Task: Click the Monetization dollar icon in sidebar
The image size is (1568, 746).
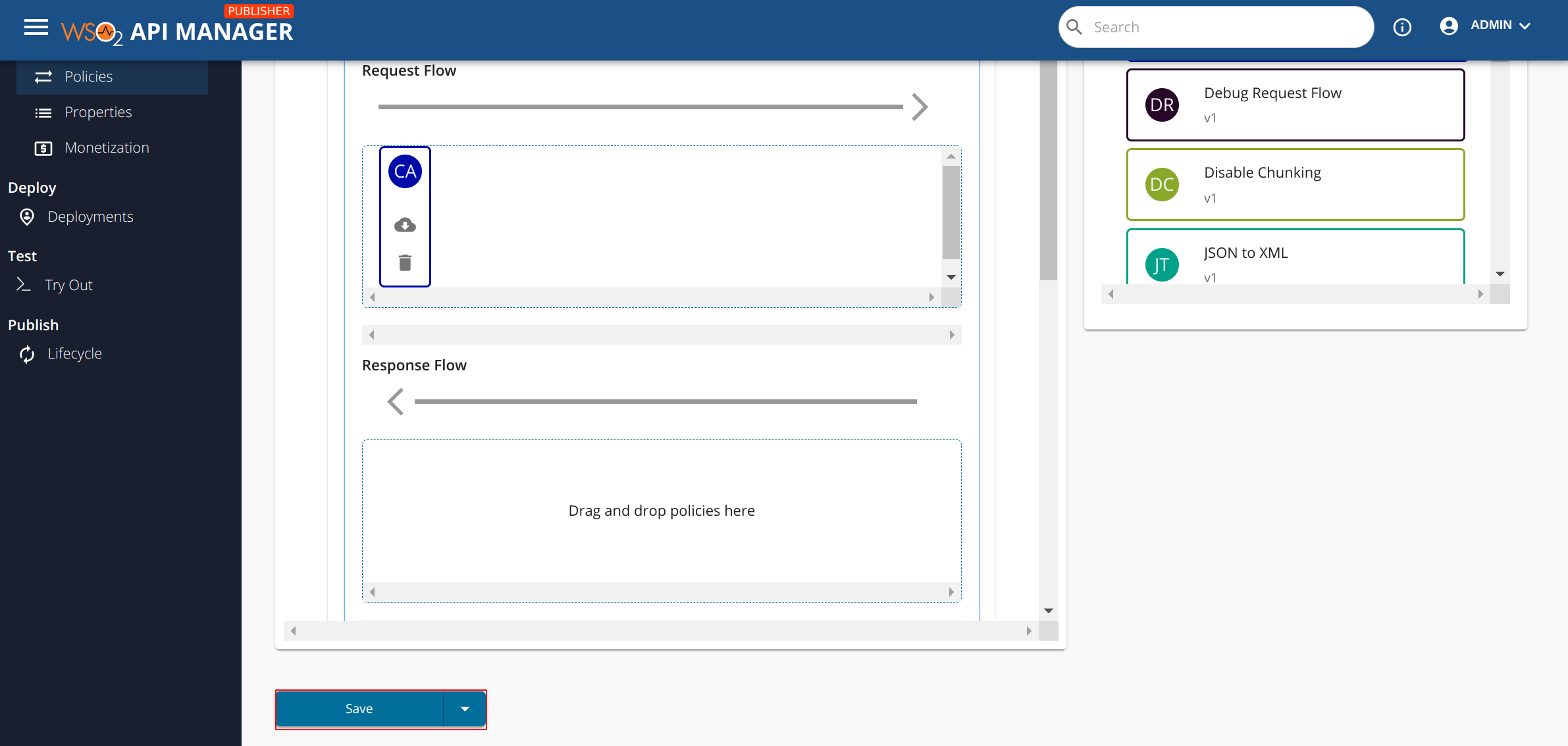Action: pyautogui.click(x=42, y=147)
